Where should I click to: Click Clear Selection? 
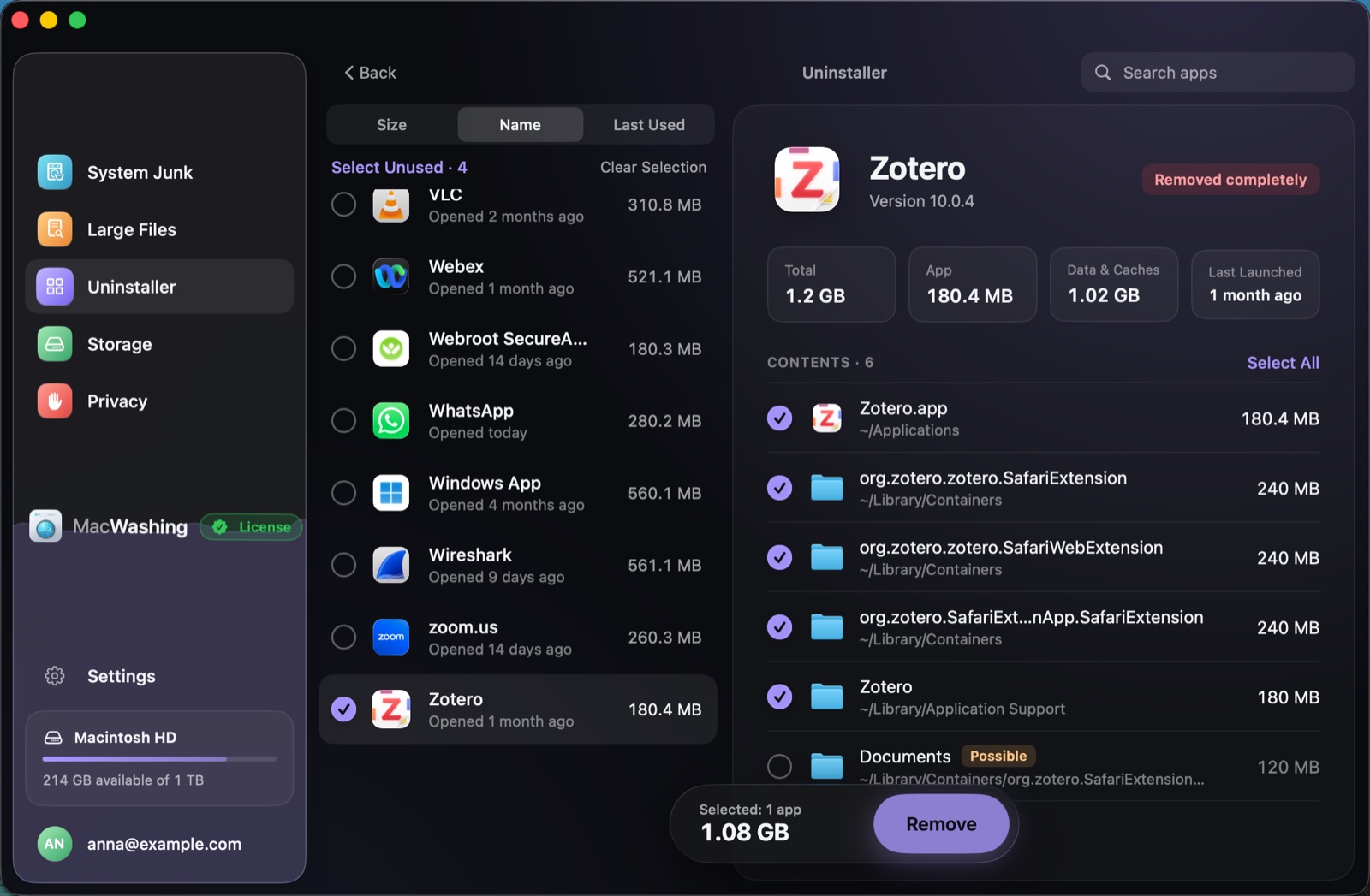[653, 167]
